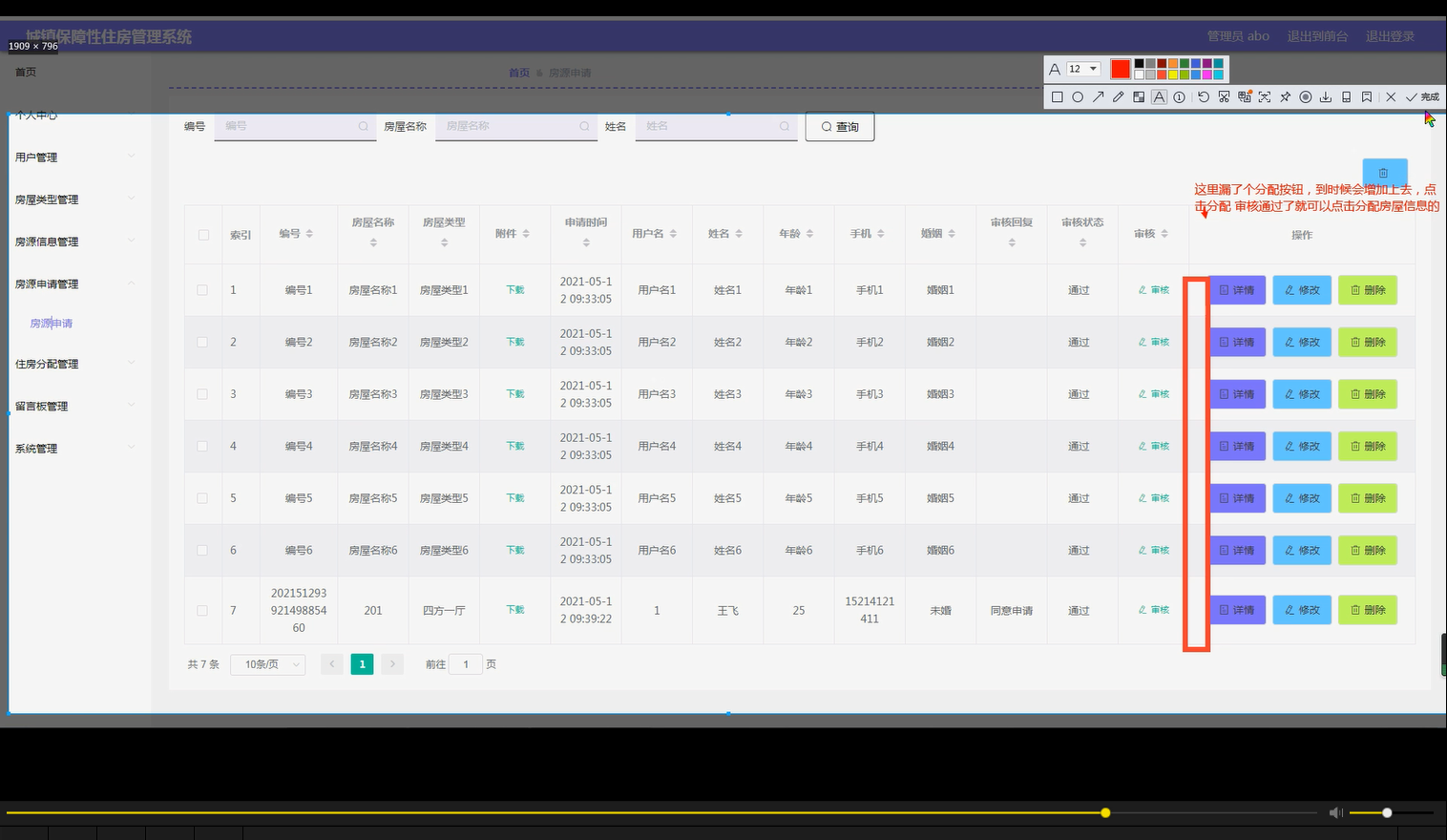Click the video player volume speaker icon
This screenshot has width=1447, height=840.
point(1336,812)
